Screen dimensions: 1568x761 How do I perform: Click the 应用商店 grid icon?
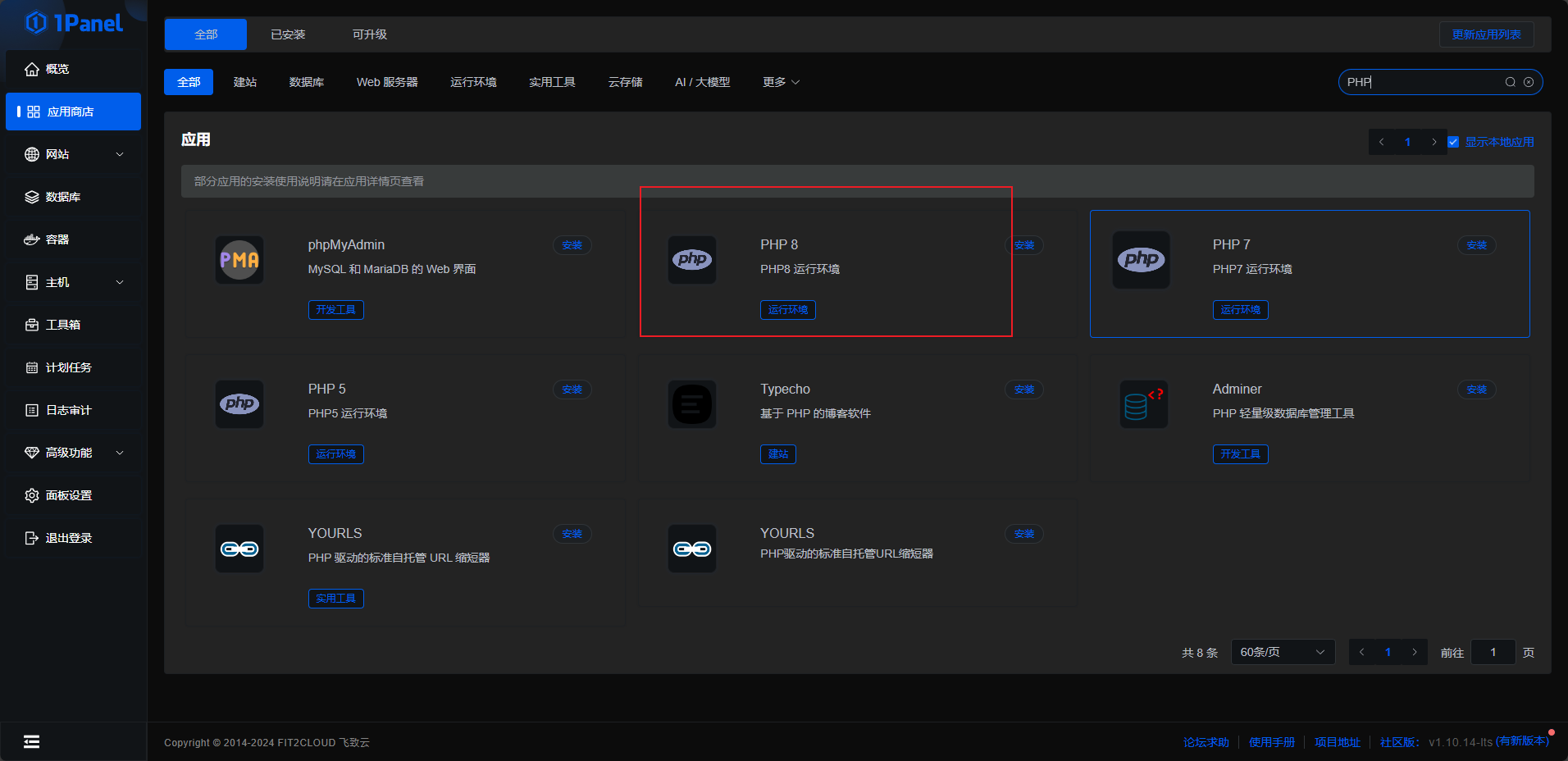[x=34, y=112]
